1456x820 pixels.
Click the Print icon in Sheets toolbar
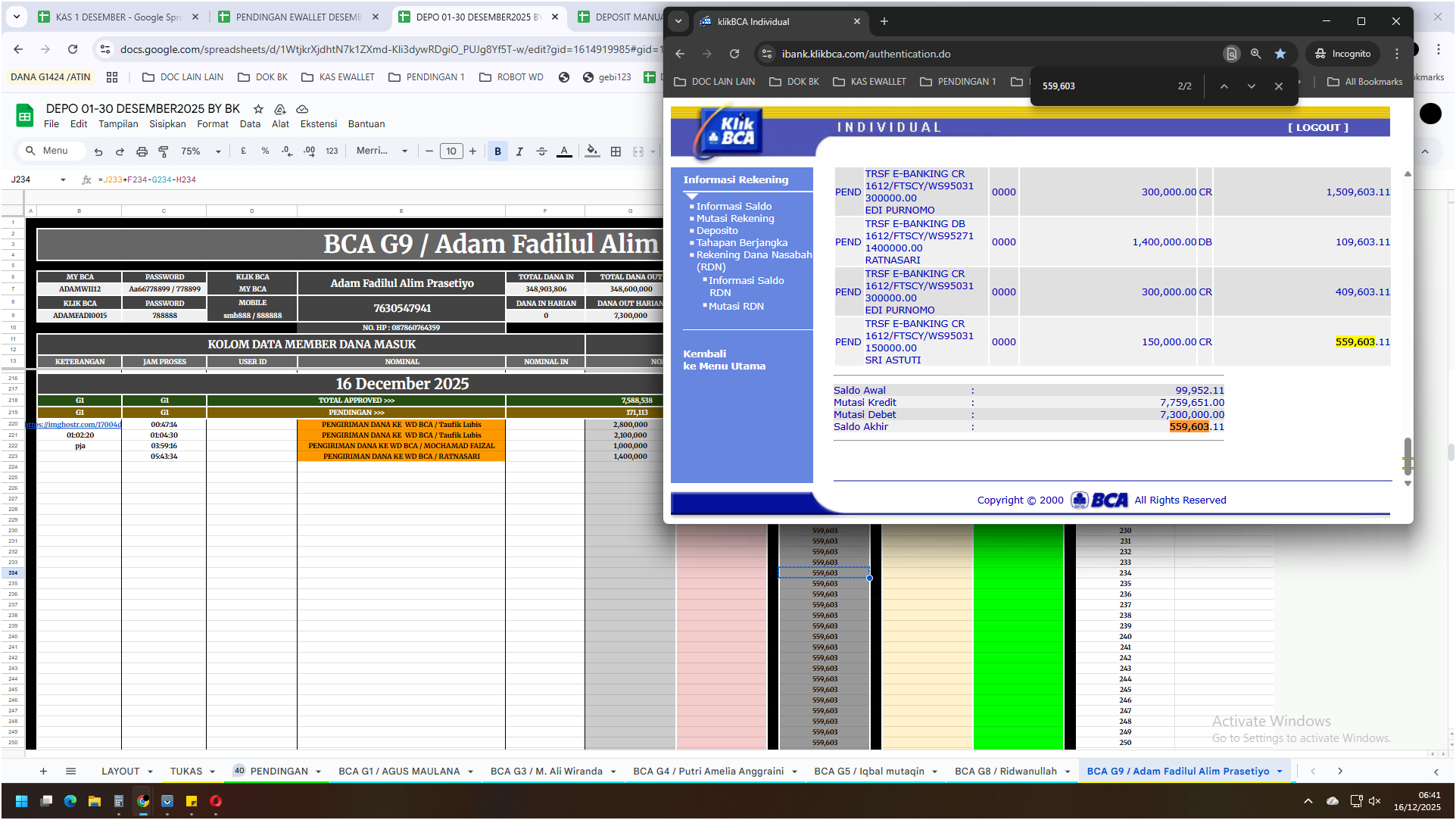(x=142, y=151)
